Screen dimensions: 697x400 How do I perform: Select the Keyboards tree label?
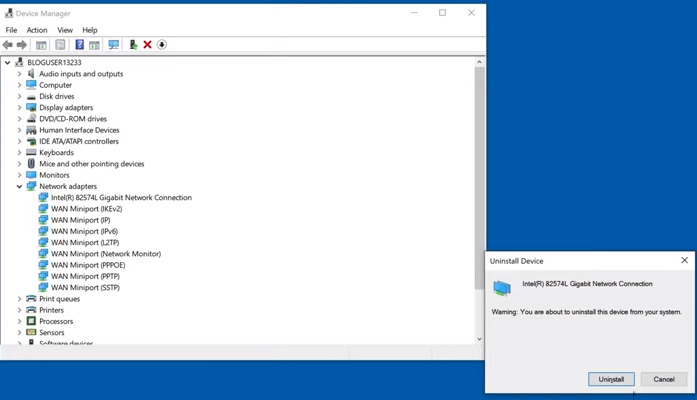56,152
